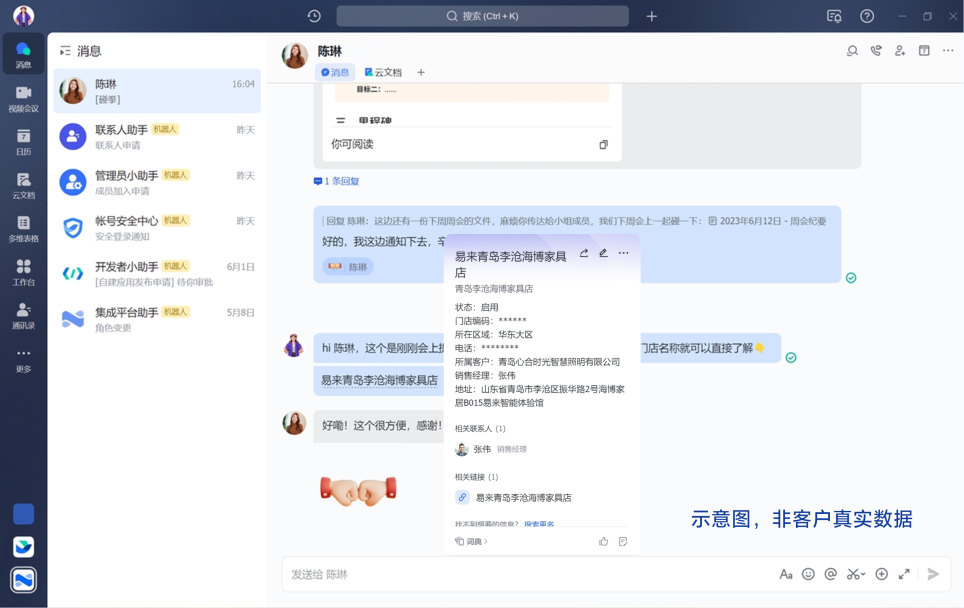Open 帐号安全中心 conversation
Image resolution: width=964 pixels, height=608 pixels.
click(x=157, y=228)
